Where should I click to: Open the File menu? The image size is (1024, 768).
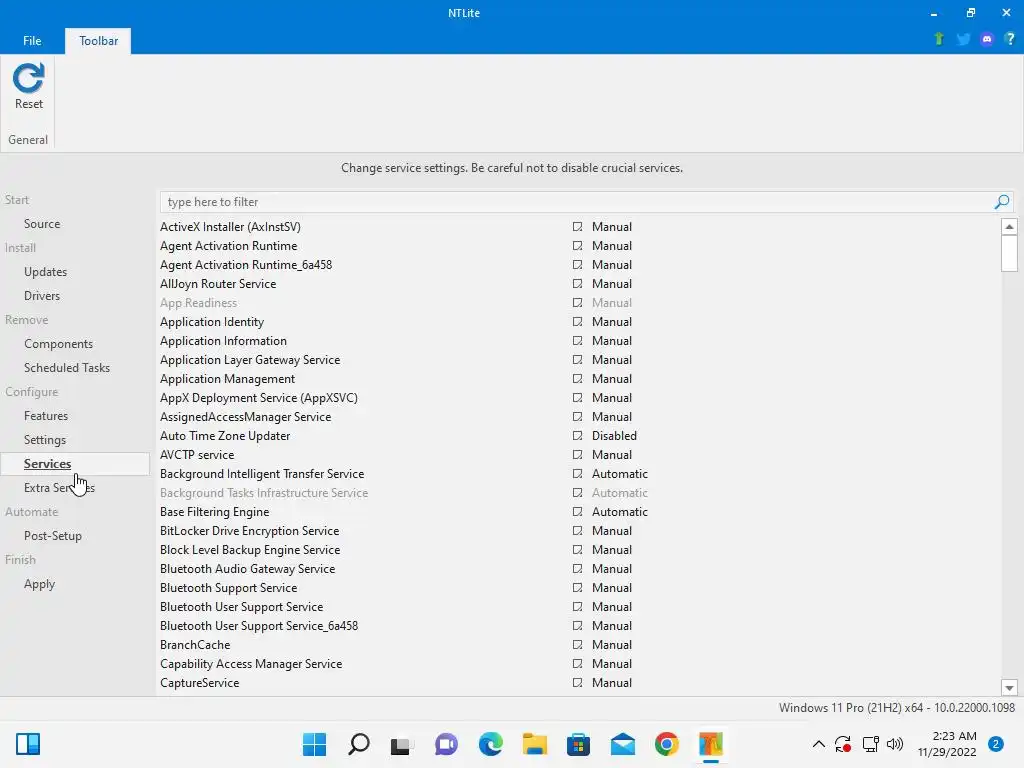(32, 40)
